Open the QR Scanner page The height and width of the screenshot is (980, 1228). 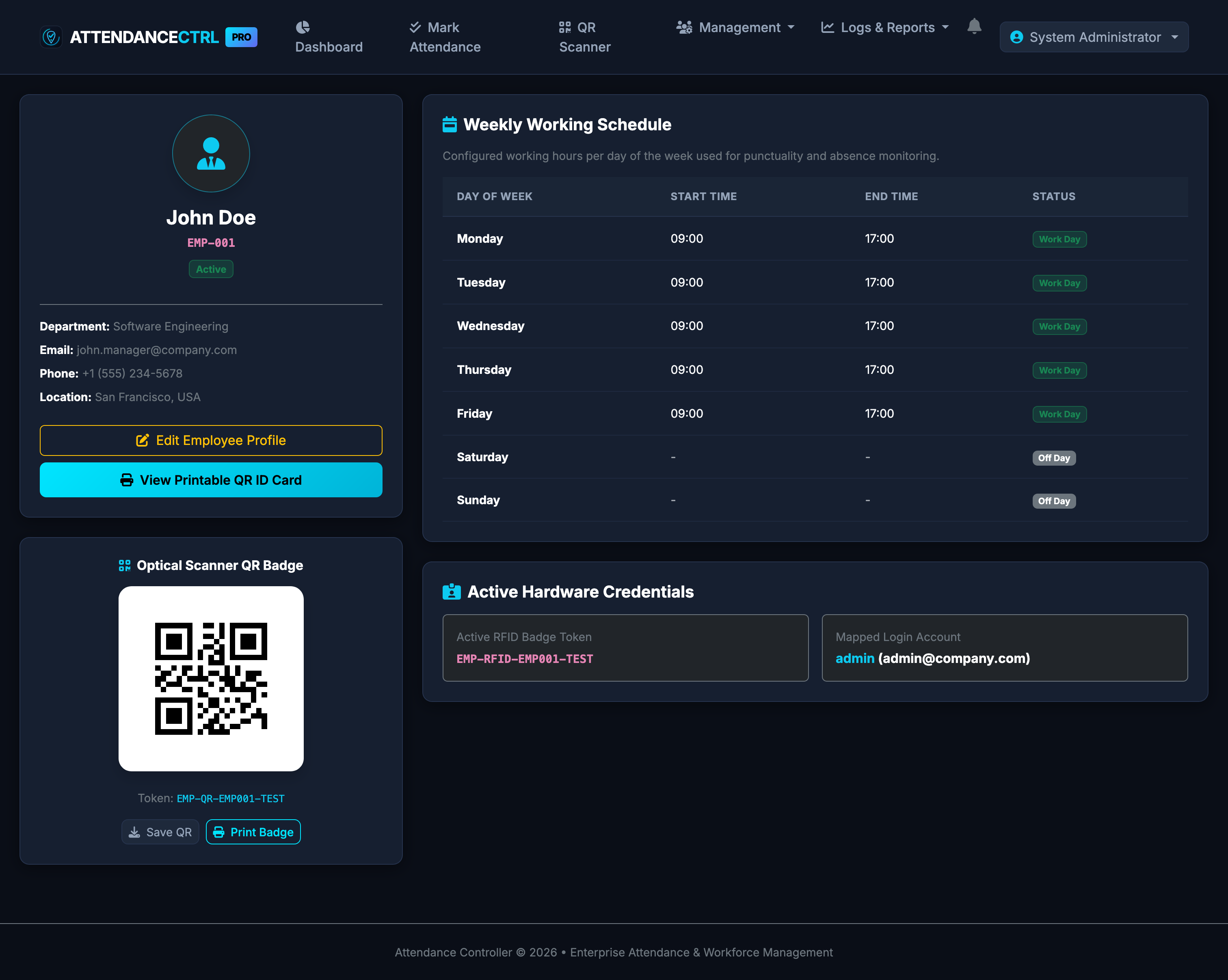pos(584,37)
